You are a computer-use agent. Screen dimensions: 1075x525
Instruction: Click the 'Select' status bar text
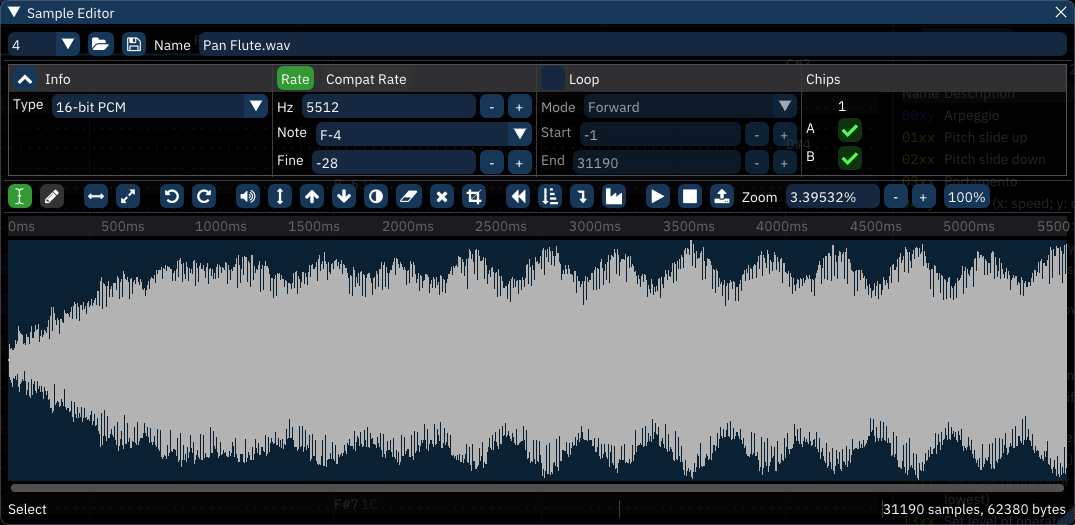[27, 509]
